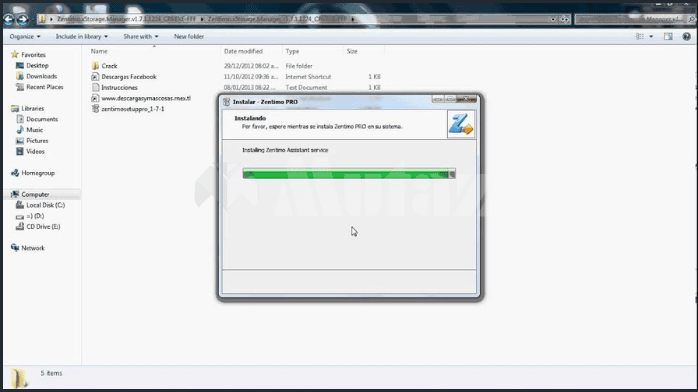
Task: Open Recent Places under Favorites
Action: 45,87
